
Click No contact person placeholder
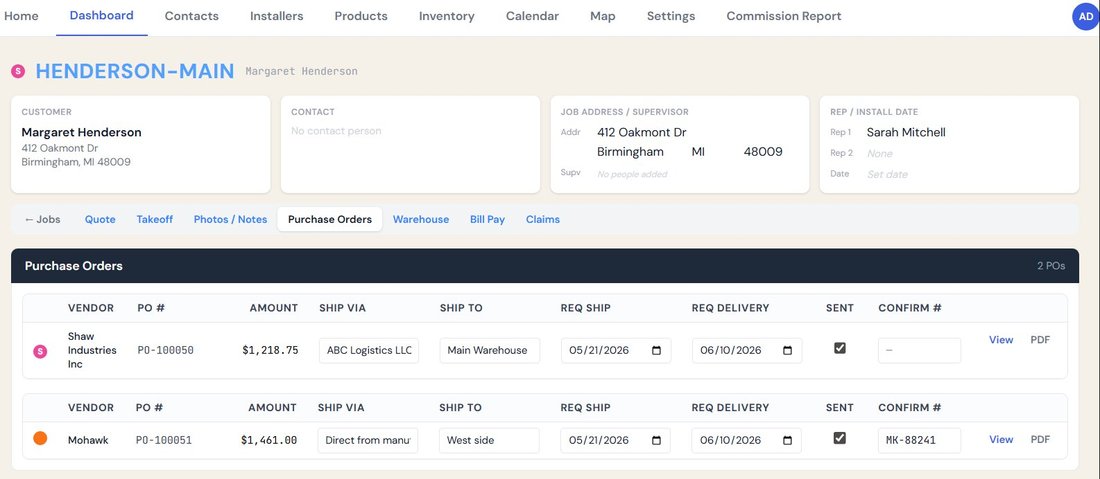336,131
